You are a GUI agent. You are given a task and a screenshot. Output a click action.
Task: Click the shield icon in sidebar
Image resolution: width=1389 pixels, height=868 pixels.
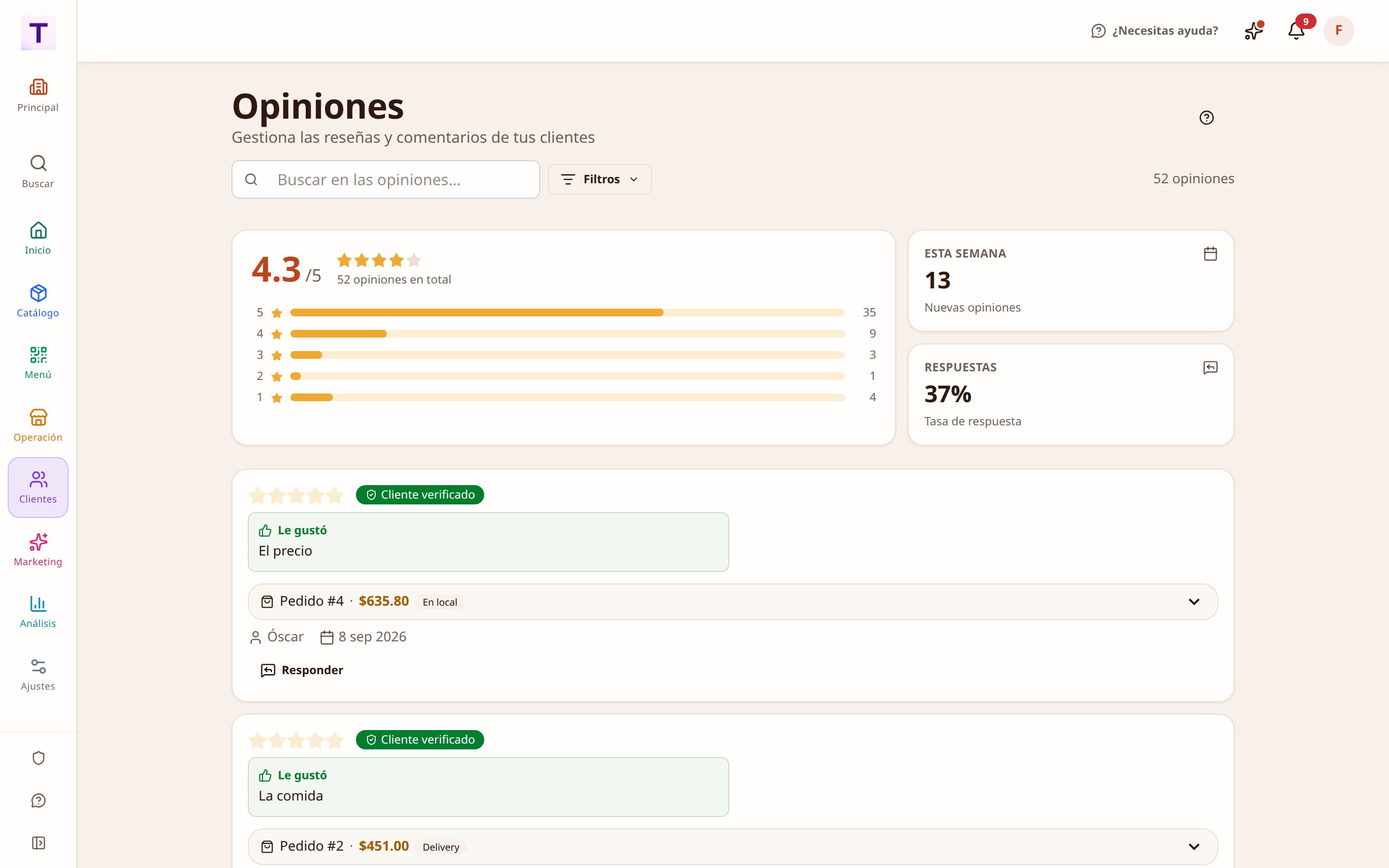coord(39,759)
